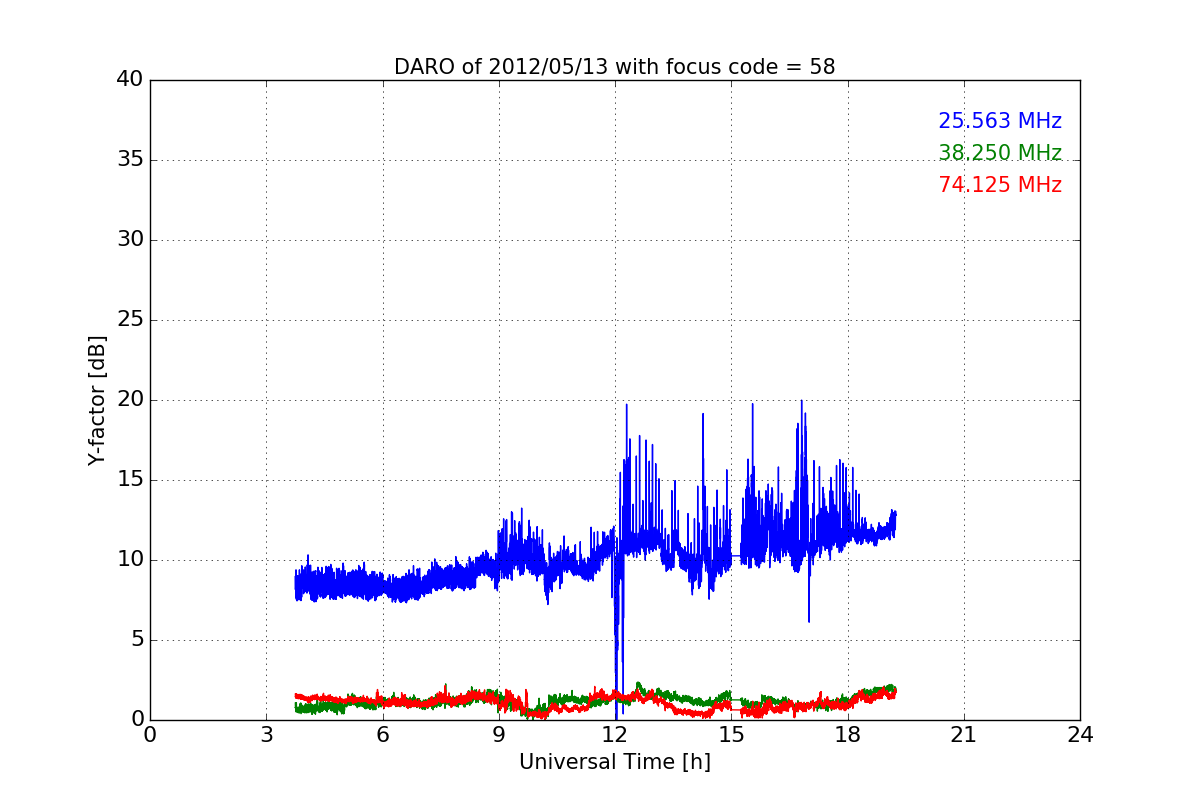Click x-axis tick label 24
The width and height of the screenshot is (1200, 800).
pyautogui.click(x=1080, y=735)
